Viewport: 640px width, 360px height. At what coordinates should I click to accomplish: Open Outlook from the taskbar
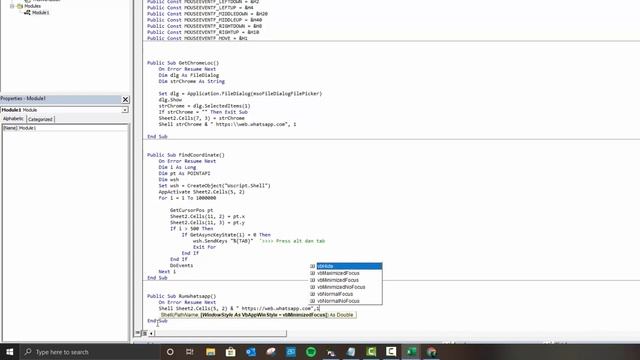click(251, 352)
